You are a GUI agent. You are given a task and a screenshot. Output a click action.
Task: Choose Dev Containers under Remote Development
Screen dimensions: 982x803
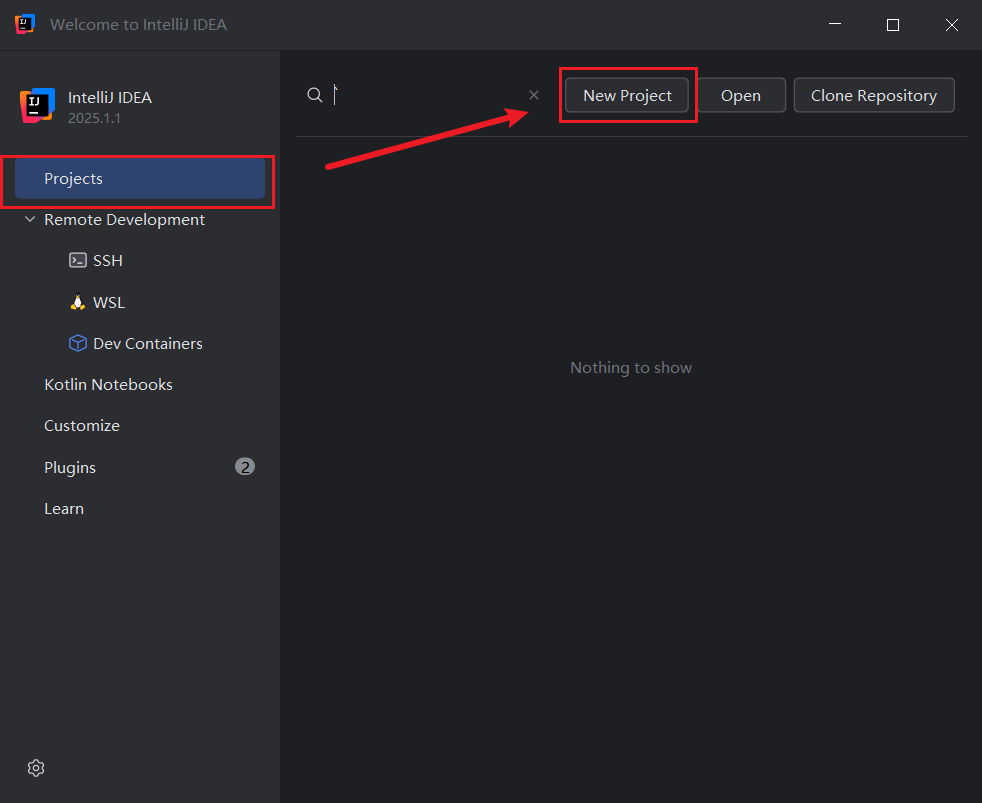pyautogui.click(x=148, y=344)
